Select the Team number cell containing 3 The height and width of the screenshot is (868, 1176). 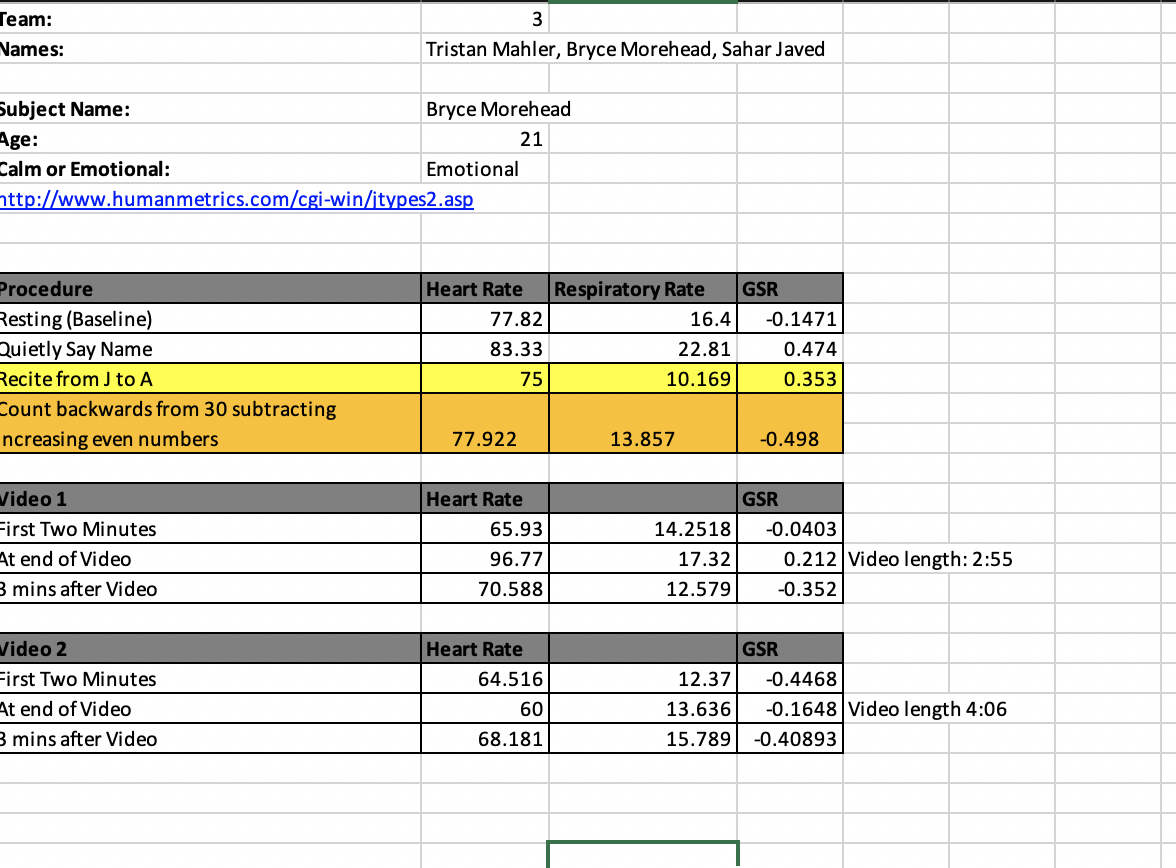click(485, 19)
